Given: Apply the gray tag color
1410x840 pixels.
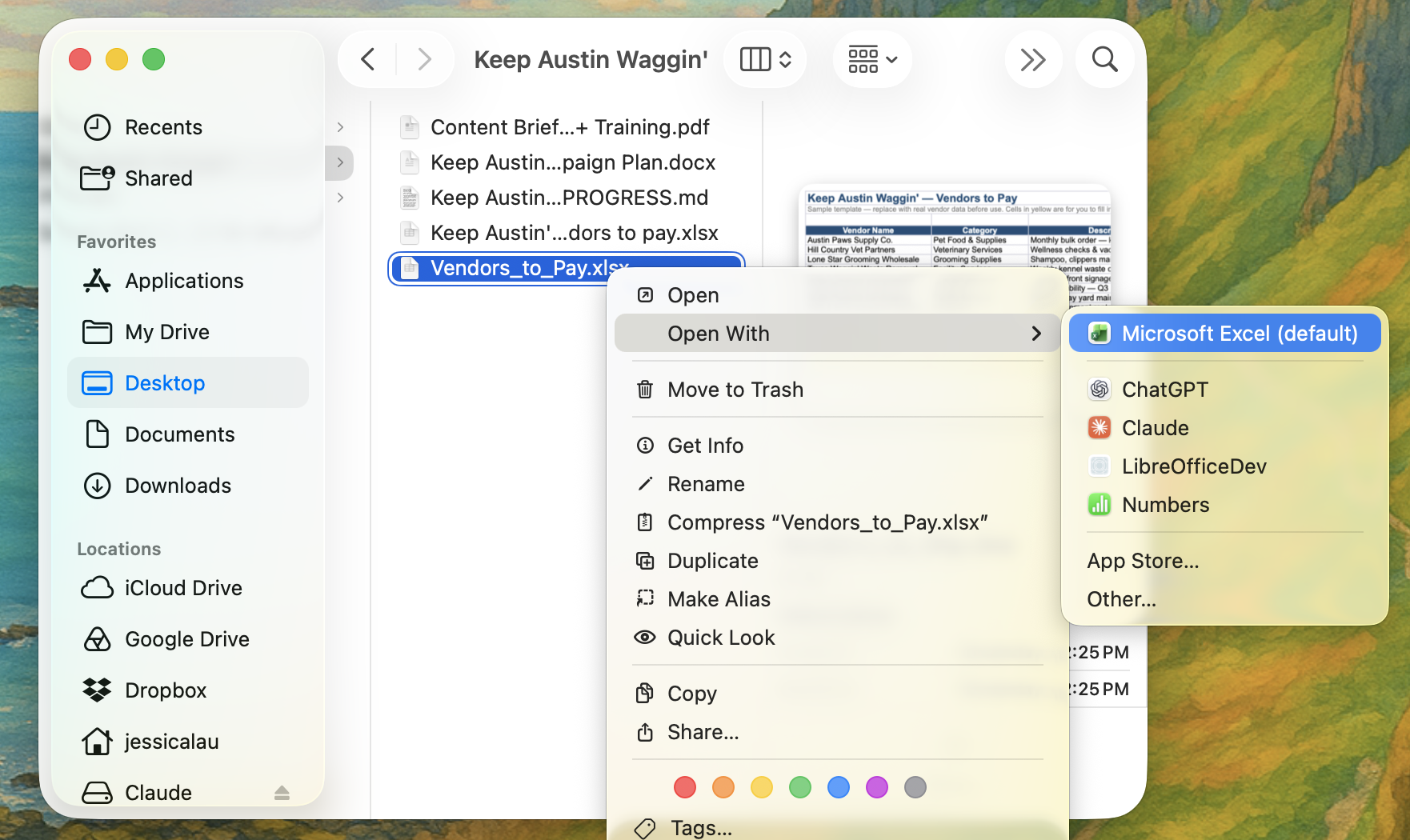Looking at the screenshot, I should click(x=915, y=787).
